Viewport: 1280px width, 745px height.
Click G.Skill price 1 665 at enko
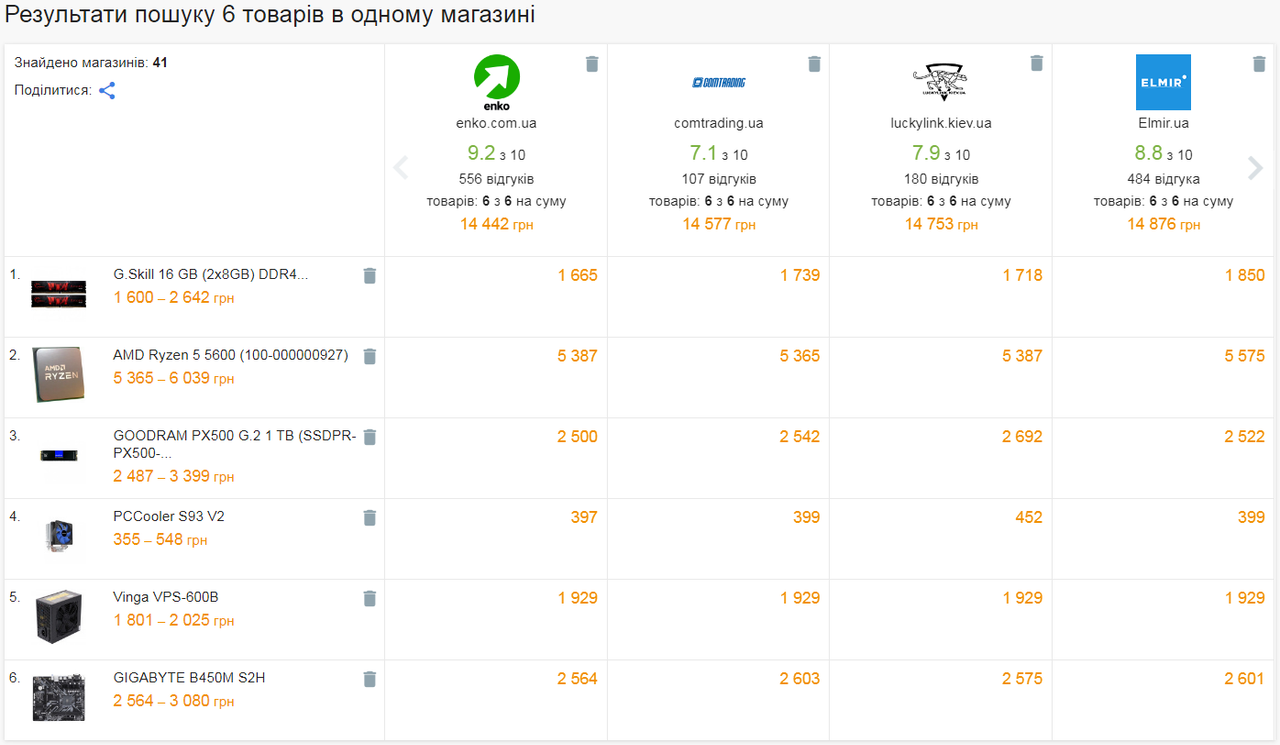tap(577, 275)
